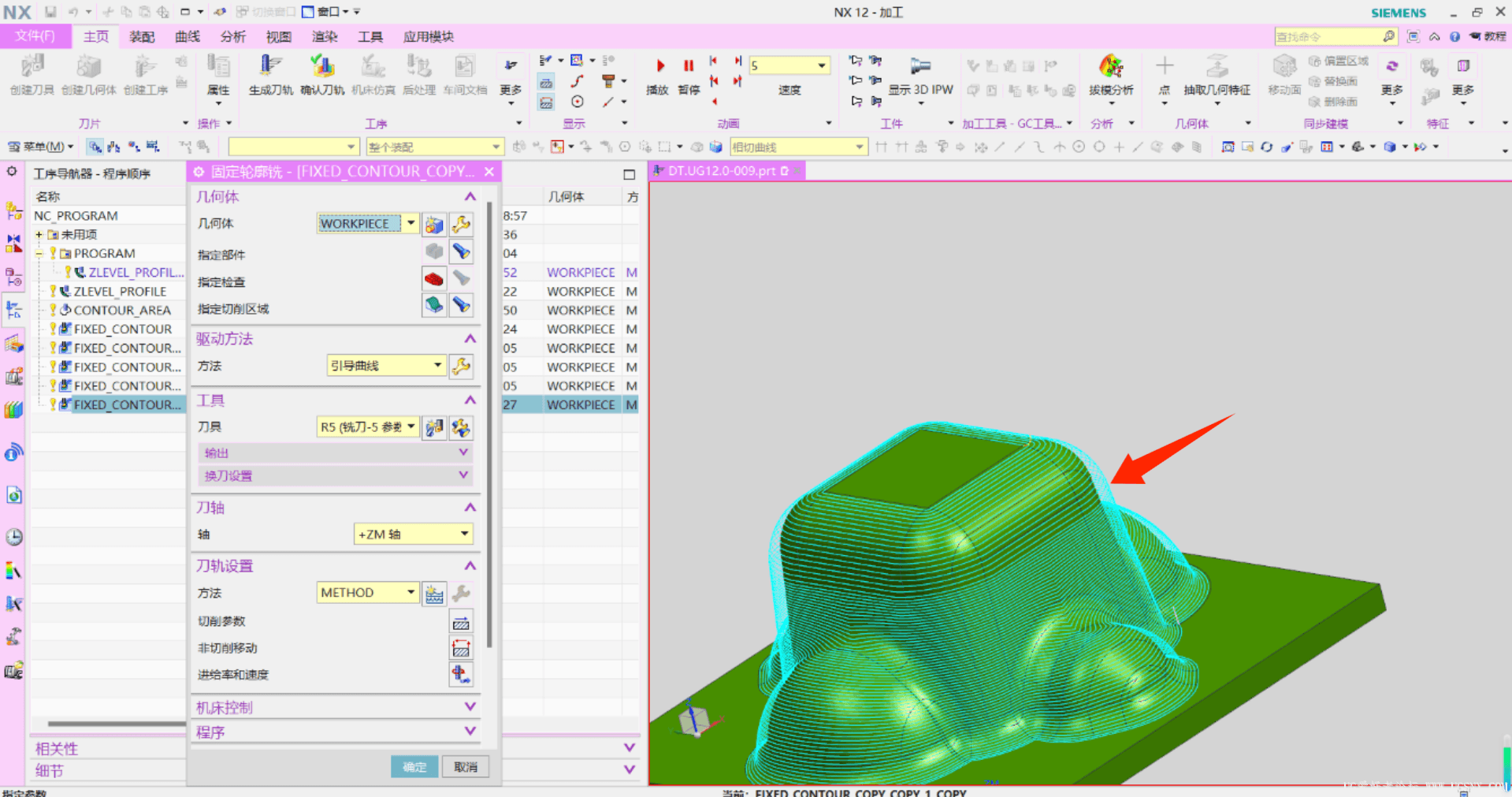The image size is (1512, 797).
Task: Open Cutting Parameters (切削参数) icon
Action: (x=462, y=622)
